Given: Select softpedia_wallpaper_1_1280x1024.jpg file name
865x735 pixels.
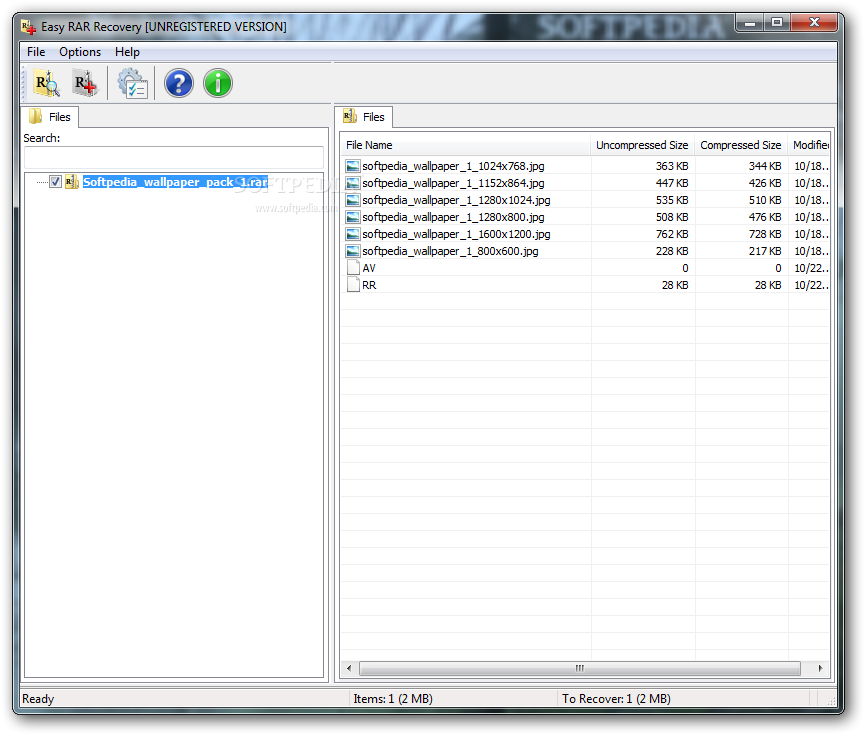Looking at the screenshot, I should 456,200.
